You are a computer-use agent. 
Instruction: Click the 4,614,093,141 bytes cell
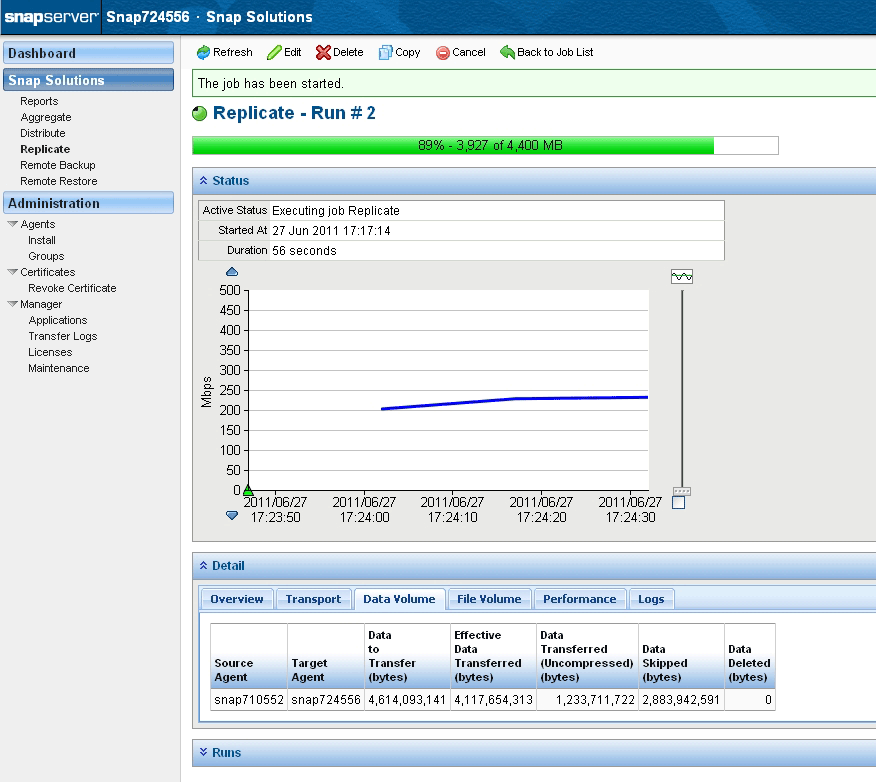(x=407, y=700)
